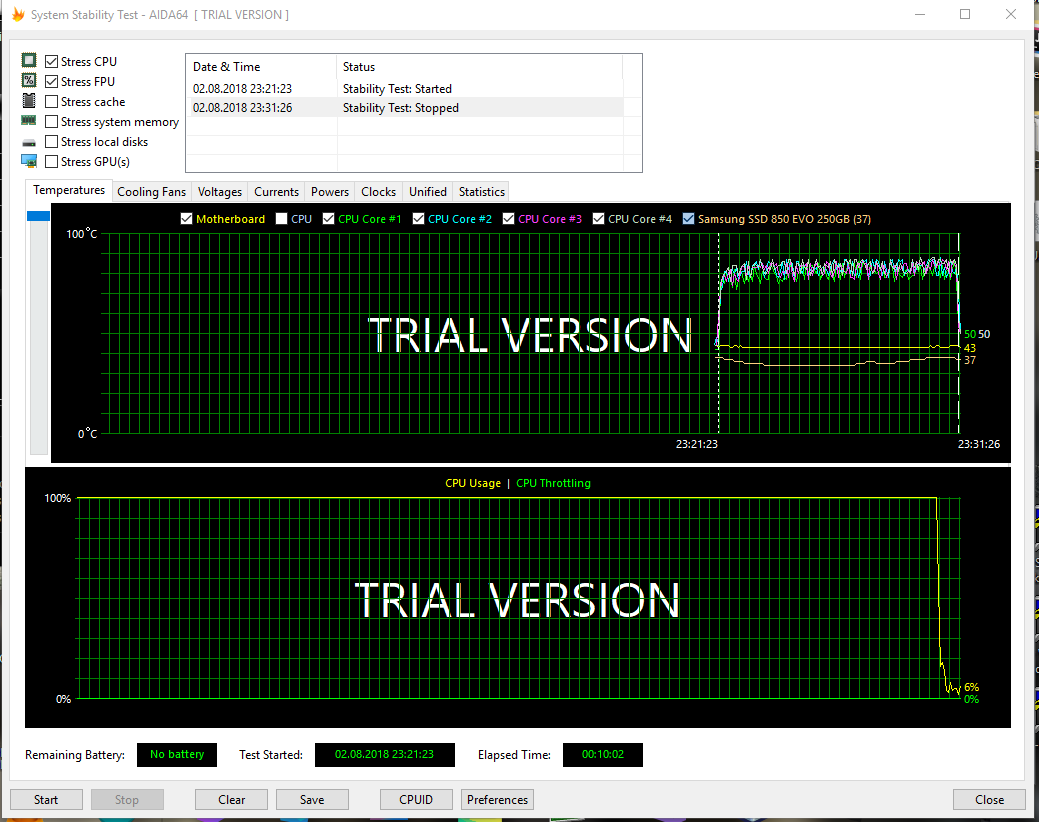The width and height of the screenshot is (1039, 822).
Task: Select the Stability Test: Started log row
Action: click(x=407, y=89)
